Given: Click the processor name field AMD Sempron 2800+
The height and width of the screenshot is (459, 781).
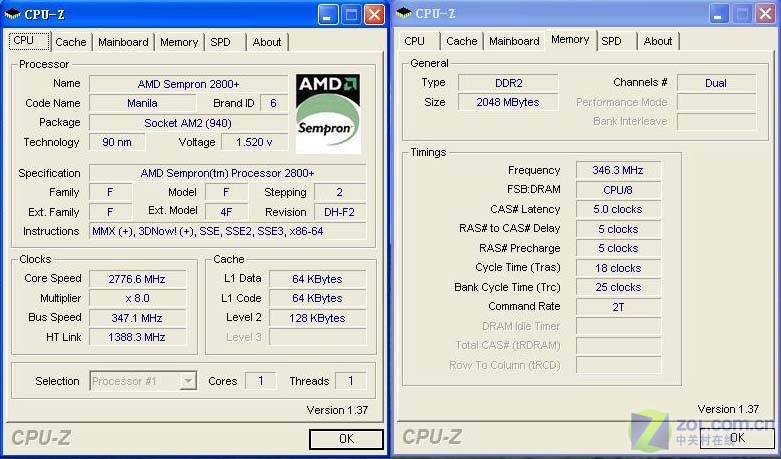Looking at the screenshot, I should (188, 84).
